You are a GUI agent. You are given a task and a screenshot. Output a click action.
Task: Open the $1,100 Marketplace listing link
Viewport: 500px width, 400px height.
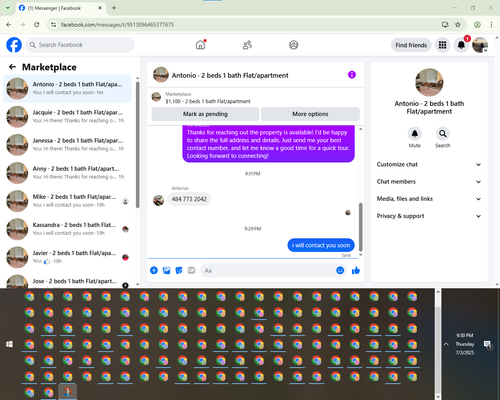pyautogui.click(x=208, y=101)
